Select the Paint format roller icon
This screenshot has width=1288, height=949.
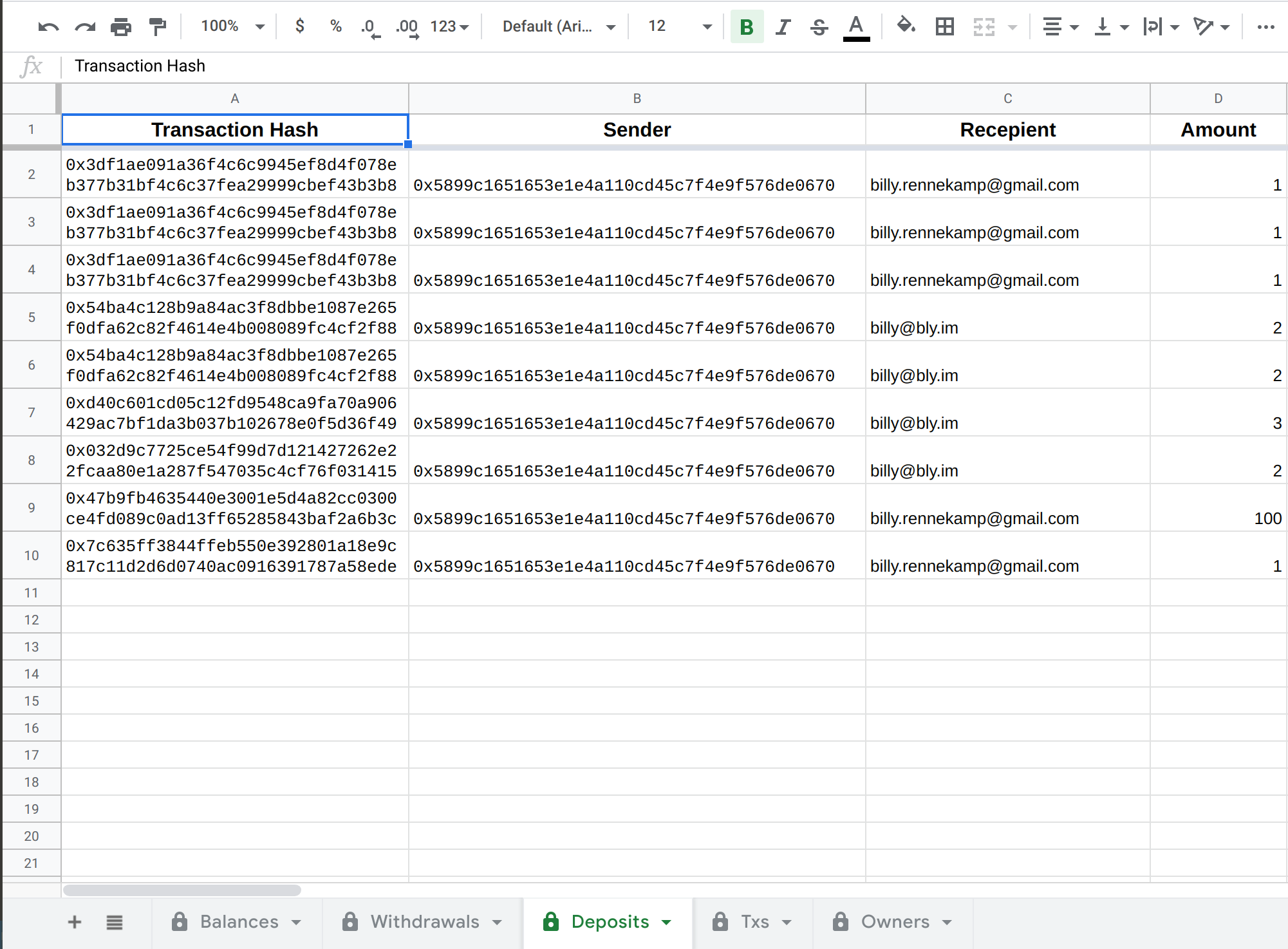click(x=157, y=26)
